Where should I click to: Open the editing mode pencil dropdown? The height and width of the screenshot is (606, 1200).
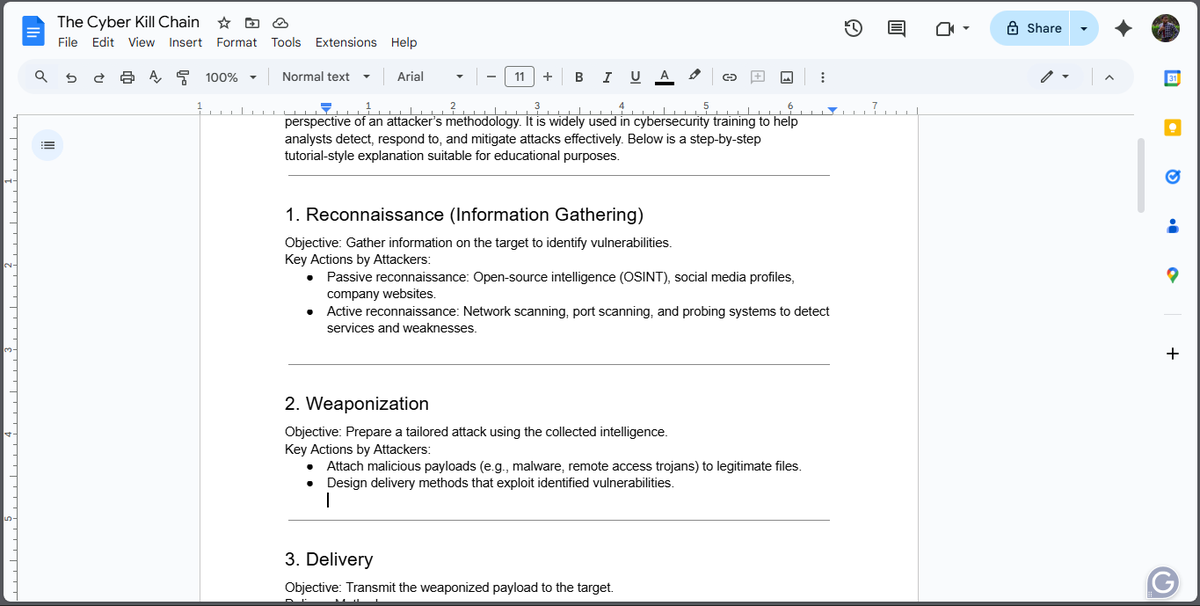pos(1054,77)
